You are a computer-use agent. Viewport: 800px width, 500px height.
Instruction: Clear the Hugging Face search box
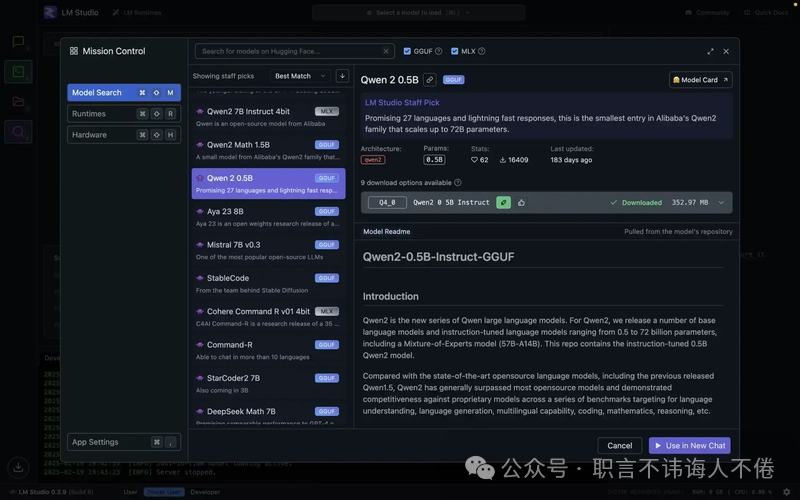pyautogui.click(x=386, y=51)
